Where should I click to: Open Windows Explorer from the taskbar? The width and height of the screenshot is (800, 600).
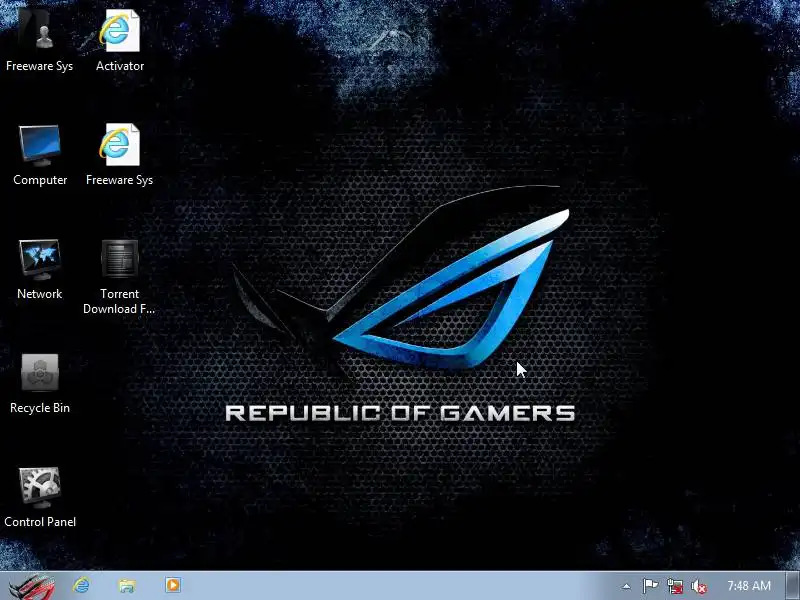point(127,585)
